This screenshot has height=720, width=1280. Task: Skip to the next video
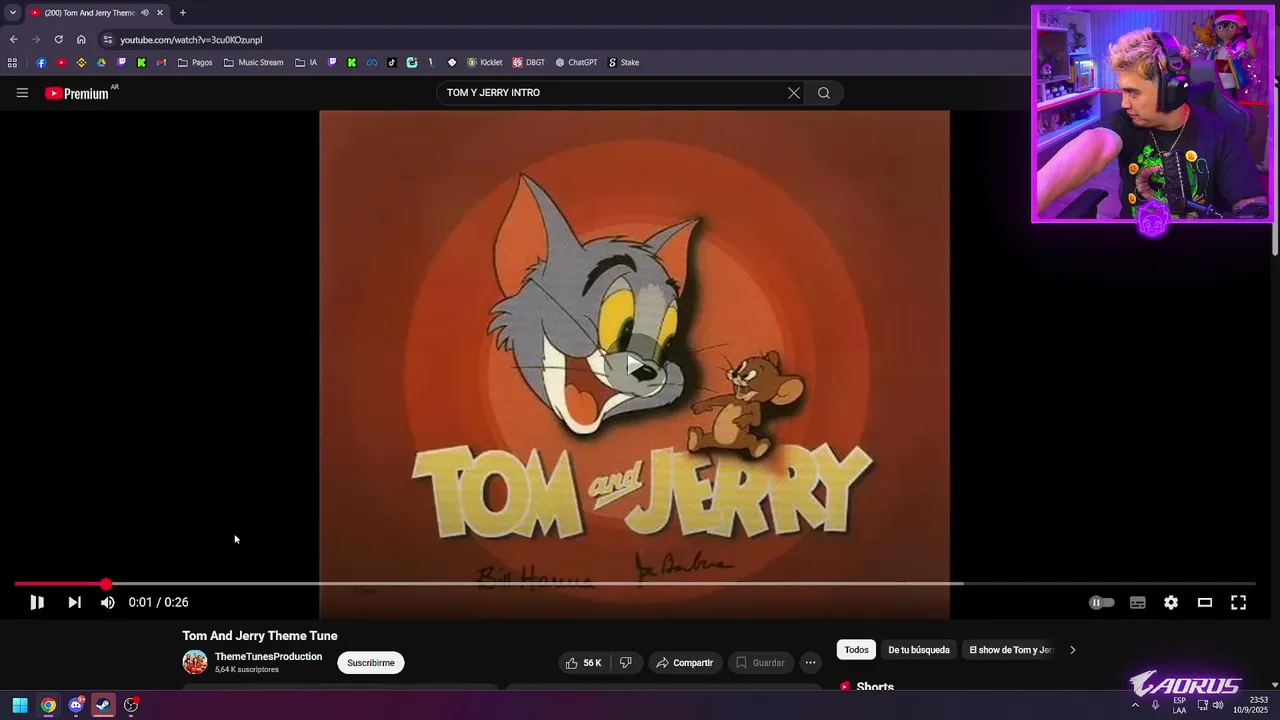click(x=74, y=602)
